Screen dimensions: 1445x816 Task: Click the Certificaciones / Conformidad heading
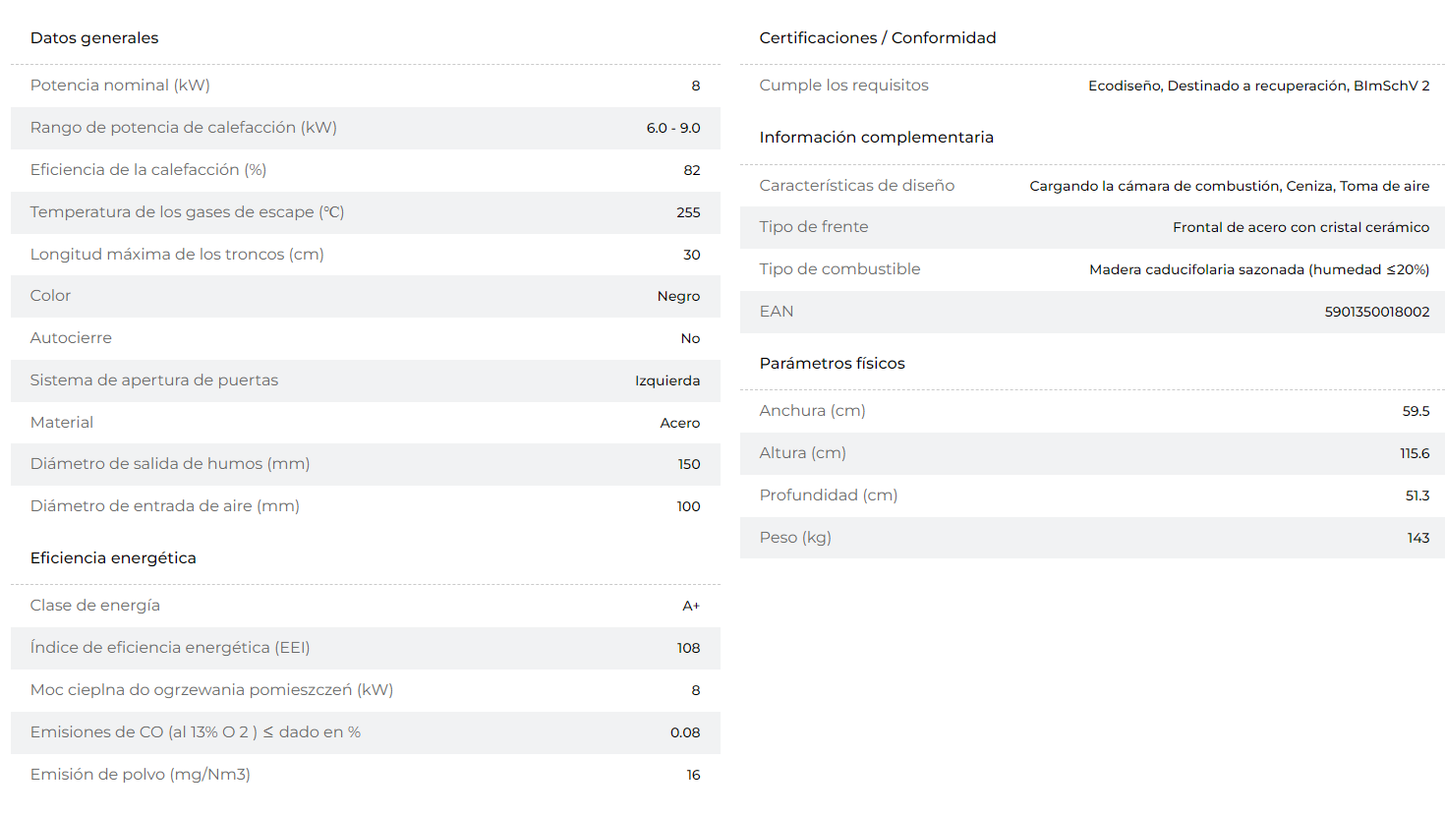click(x=878, y=38)
